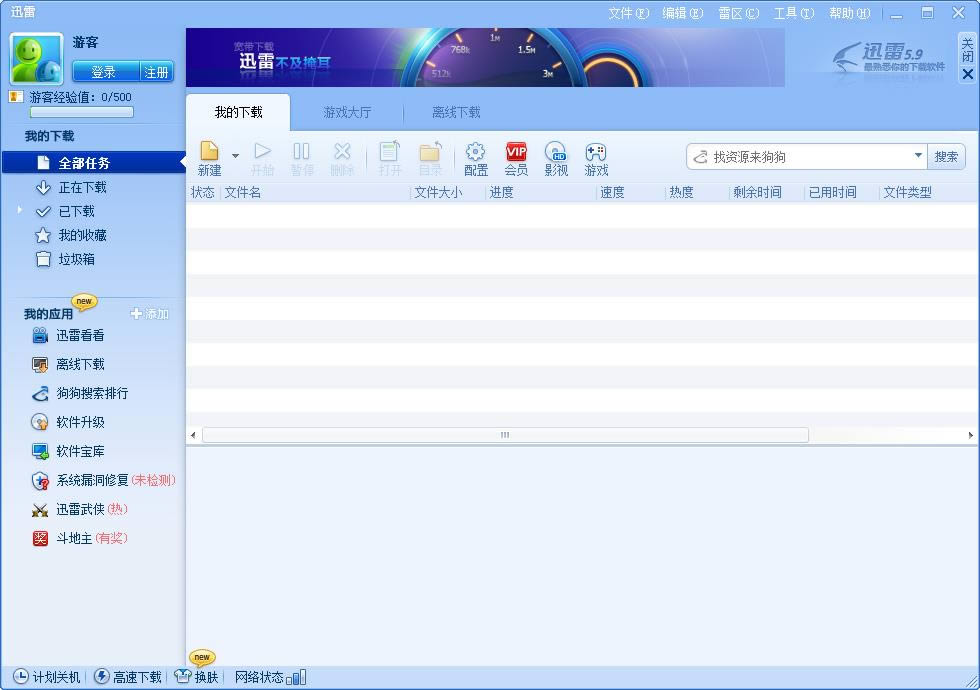This screenshot has width=980, height=690.
Task: Select 全部任务 in the sidebar
Action: pyautogui.click(x=94, y=163)
